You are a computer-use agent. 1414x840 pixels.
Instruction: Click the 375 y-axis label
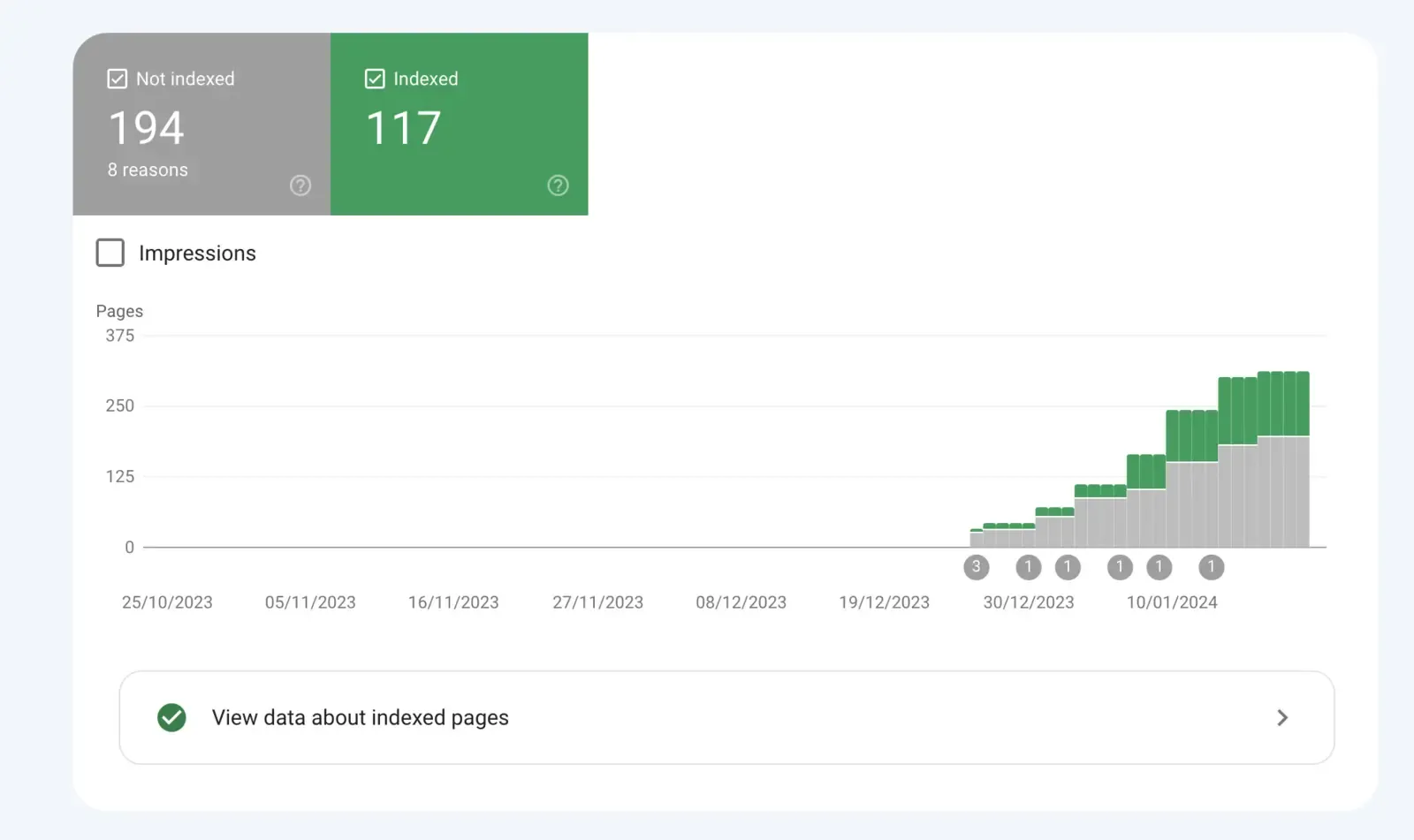(x=120, y=336)
